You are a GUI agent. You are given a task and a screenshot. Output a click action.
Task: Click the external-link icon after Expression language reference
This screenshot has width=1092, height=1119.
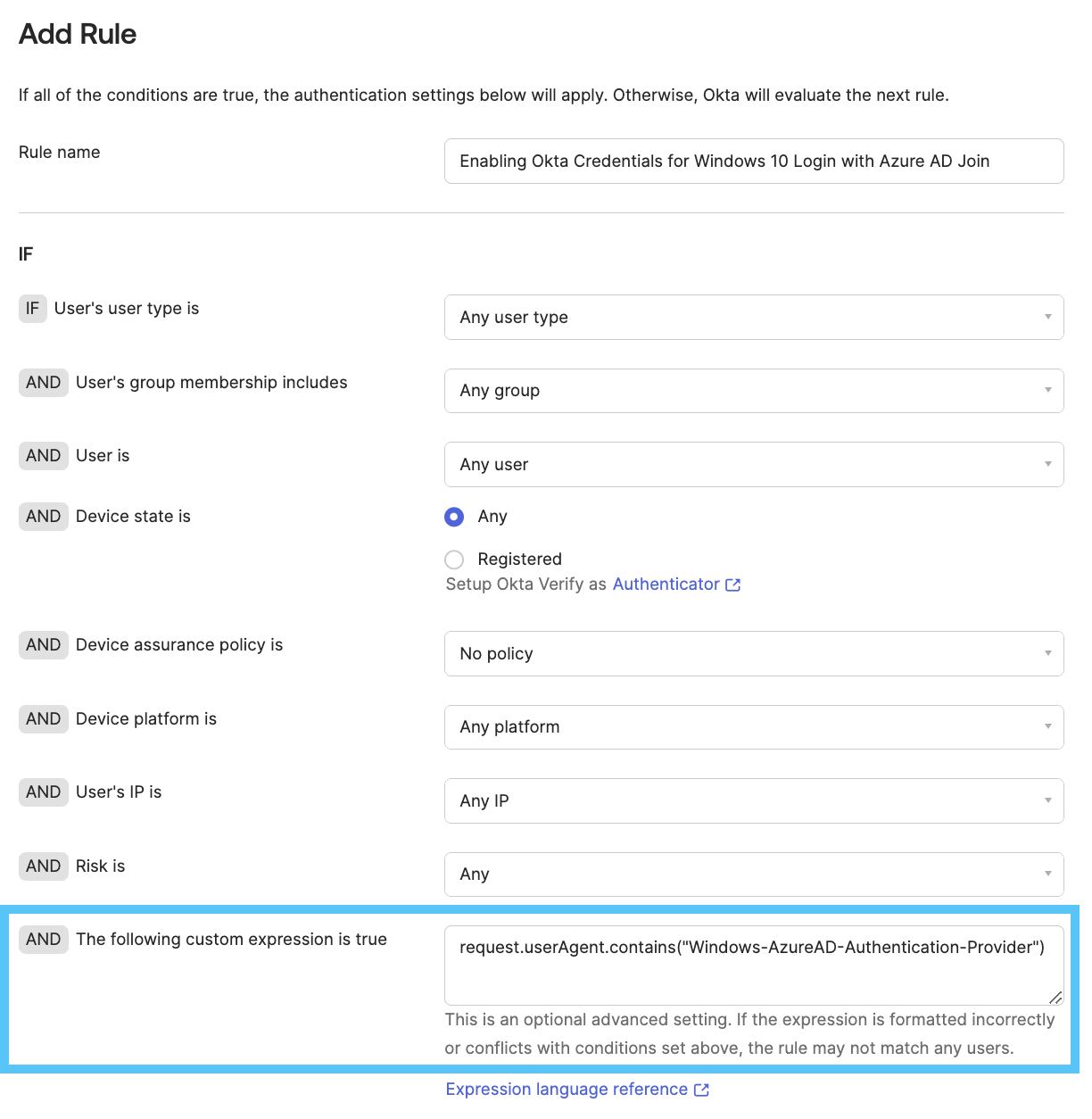(701, 1090)
